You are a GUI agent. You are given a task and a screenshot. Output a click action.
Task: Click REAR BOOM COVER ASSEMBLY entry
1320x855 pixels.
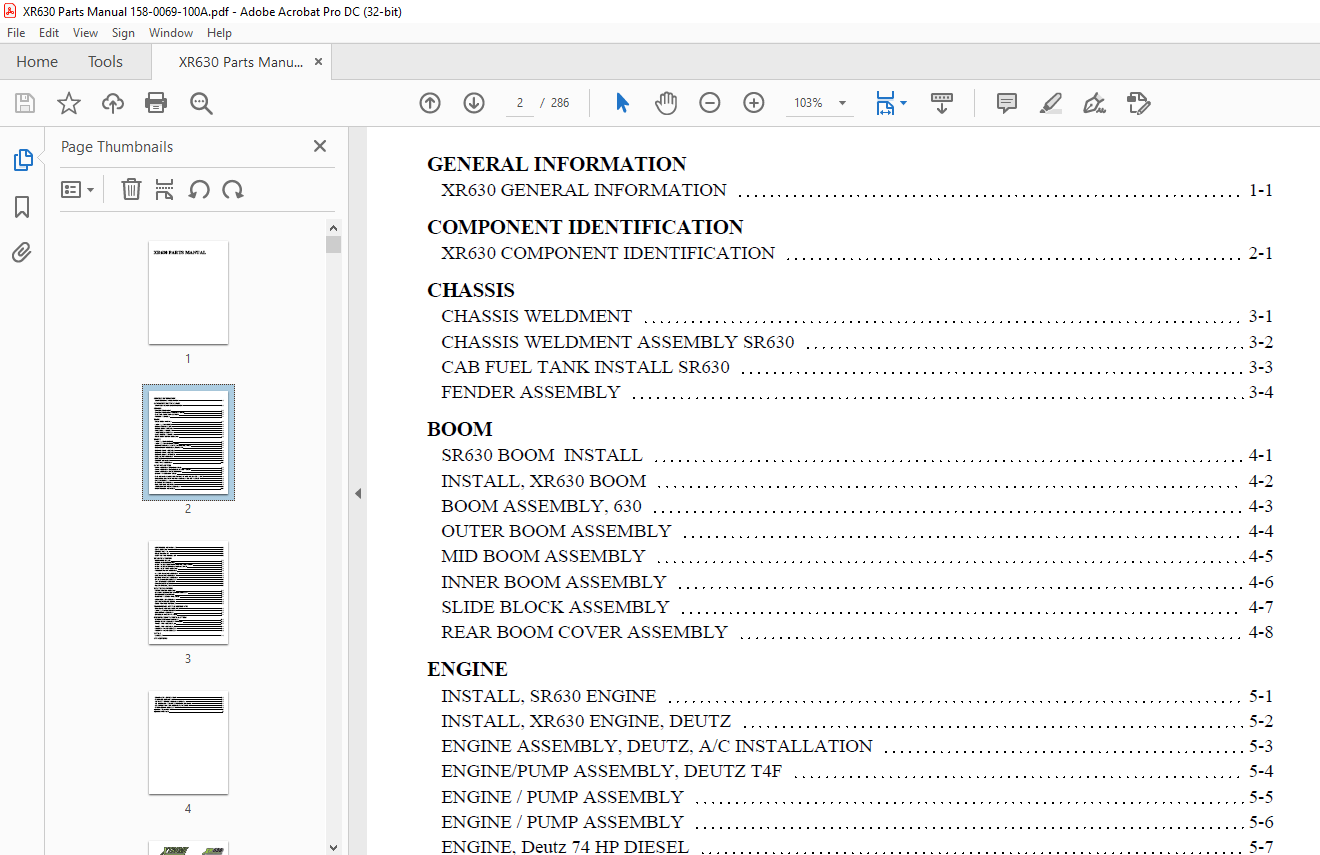856,632
